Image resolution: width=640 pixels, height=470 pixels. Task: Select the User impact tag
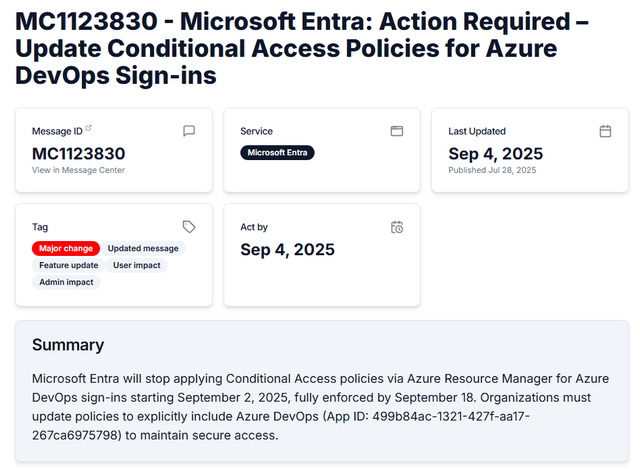[x=136, y=265]
